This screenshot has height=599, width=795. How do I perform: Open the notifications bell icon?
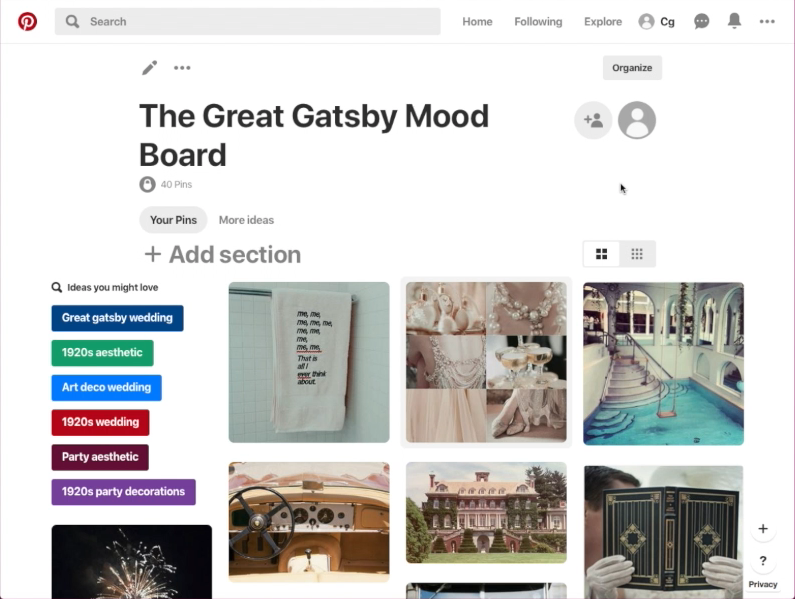734,21
